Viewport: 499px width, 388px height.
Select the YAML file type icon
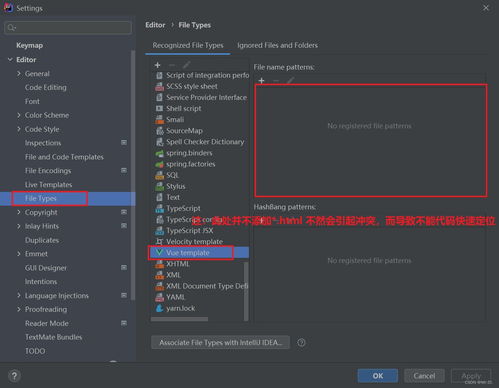(x=160, y=297)
